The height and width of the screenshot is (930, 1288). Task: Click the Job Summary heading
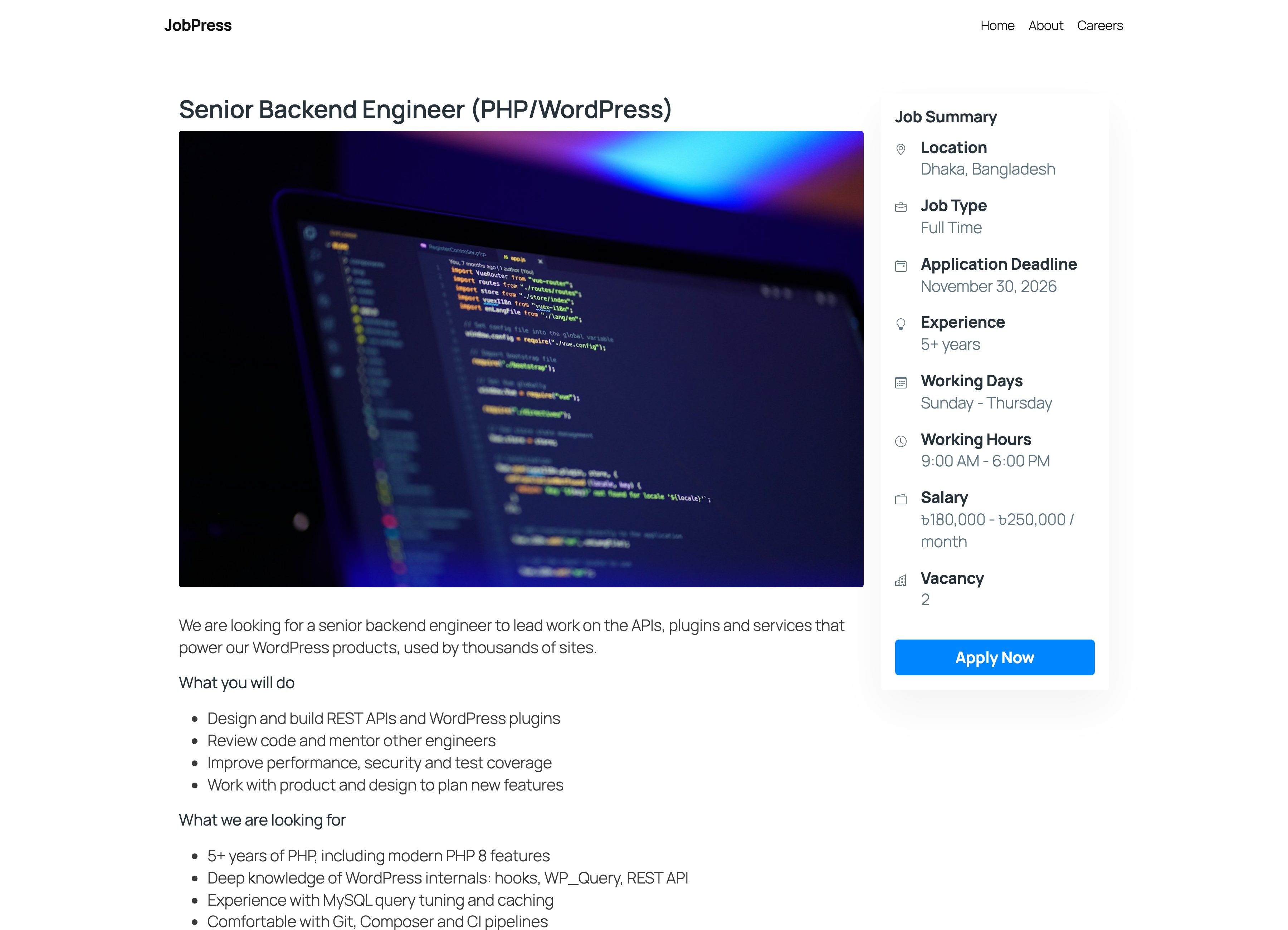click(946, 117)
